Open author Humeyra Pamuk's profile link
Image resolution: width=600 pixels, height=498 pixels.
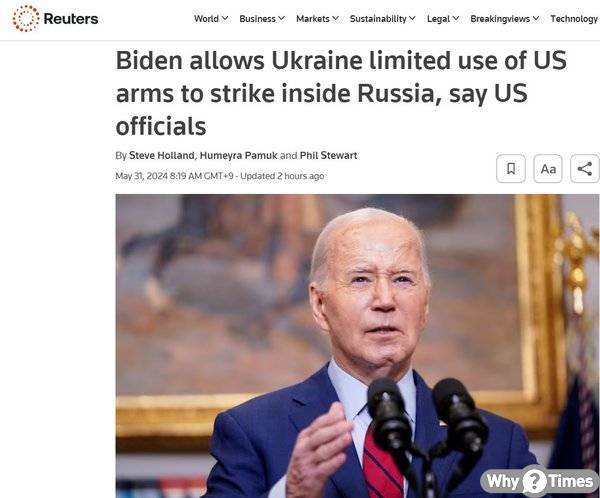[x=238, y=155]
